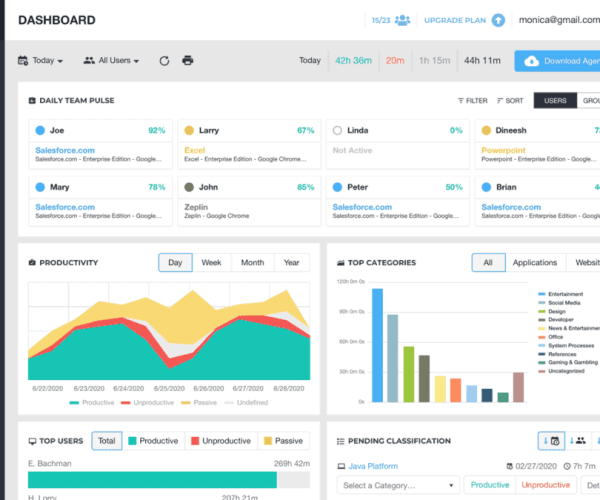The height and width of the screenshot is (500, 600).
Task: Click the users count icon showing 15/23
Action: (x=402, y=20)
